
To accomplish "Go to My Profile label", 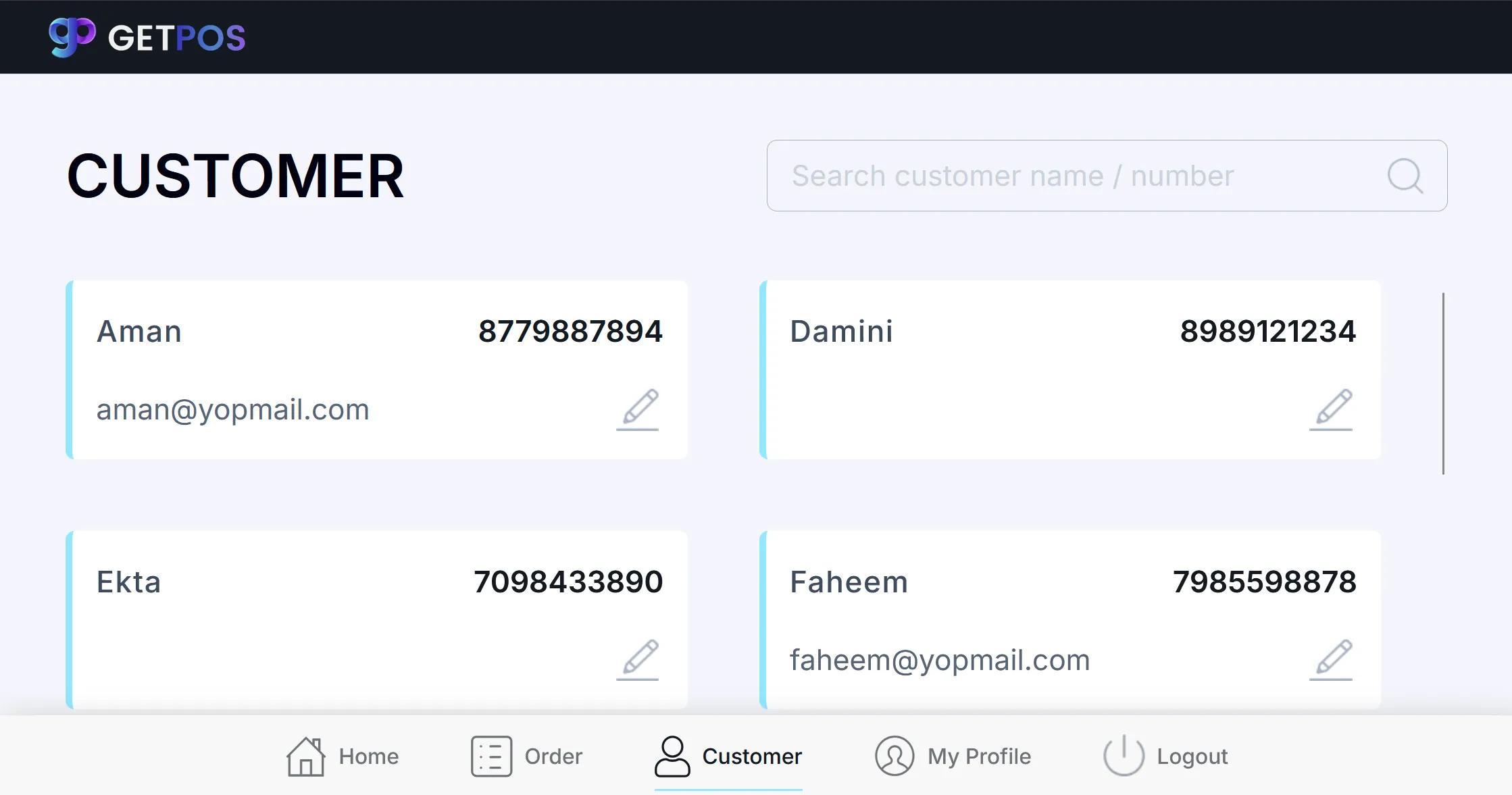I will pyautogui.click(x=979, y=756).
